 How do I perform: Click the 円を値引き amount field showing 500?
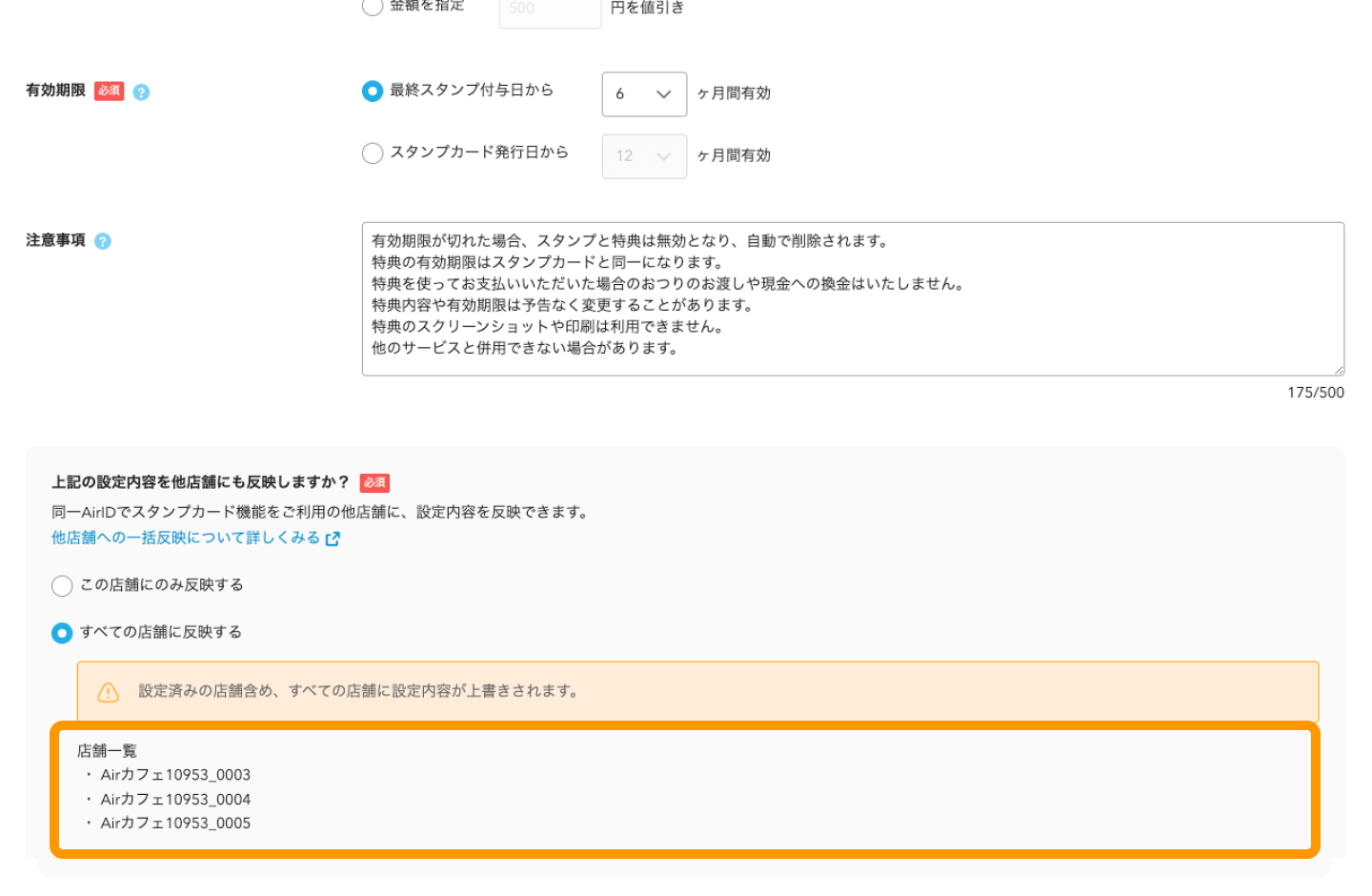tap(550, 10)
